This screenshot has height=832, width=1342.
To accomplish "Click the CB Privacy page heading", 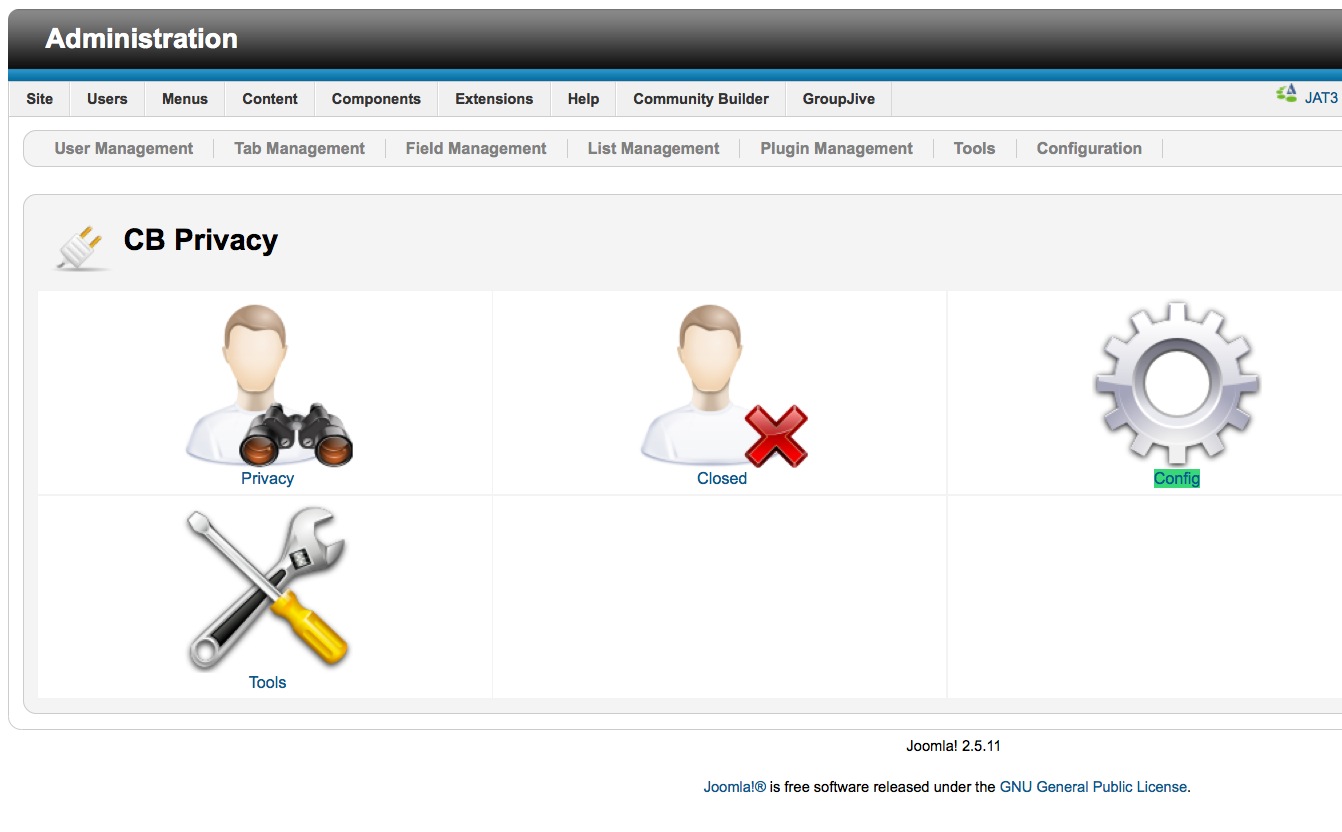I will [200, 240].
